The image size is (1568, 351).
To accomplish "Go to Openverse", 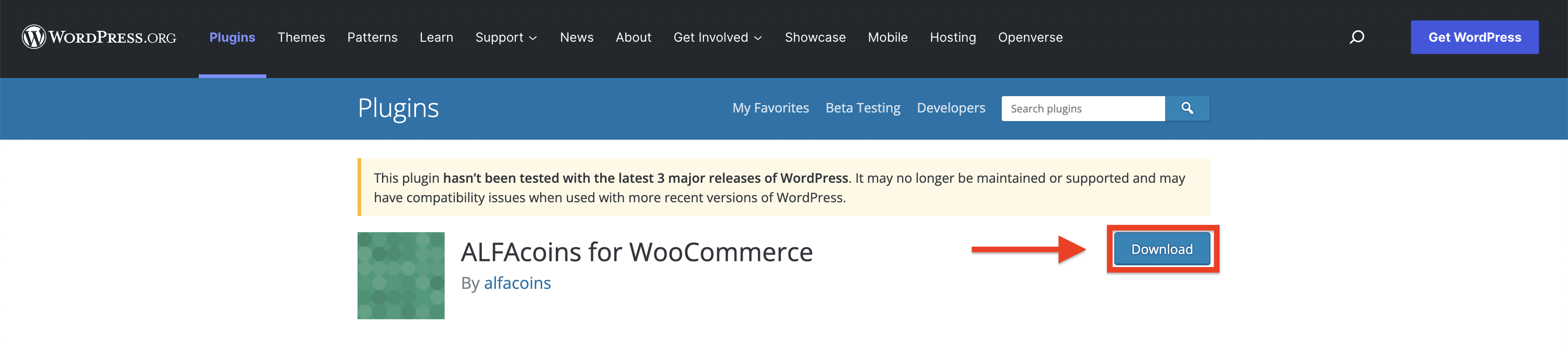I will coord(1030,37).
